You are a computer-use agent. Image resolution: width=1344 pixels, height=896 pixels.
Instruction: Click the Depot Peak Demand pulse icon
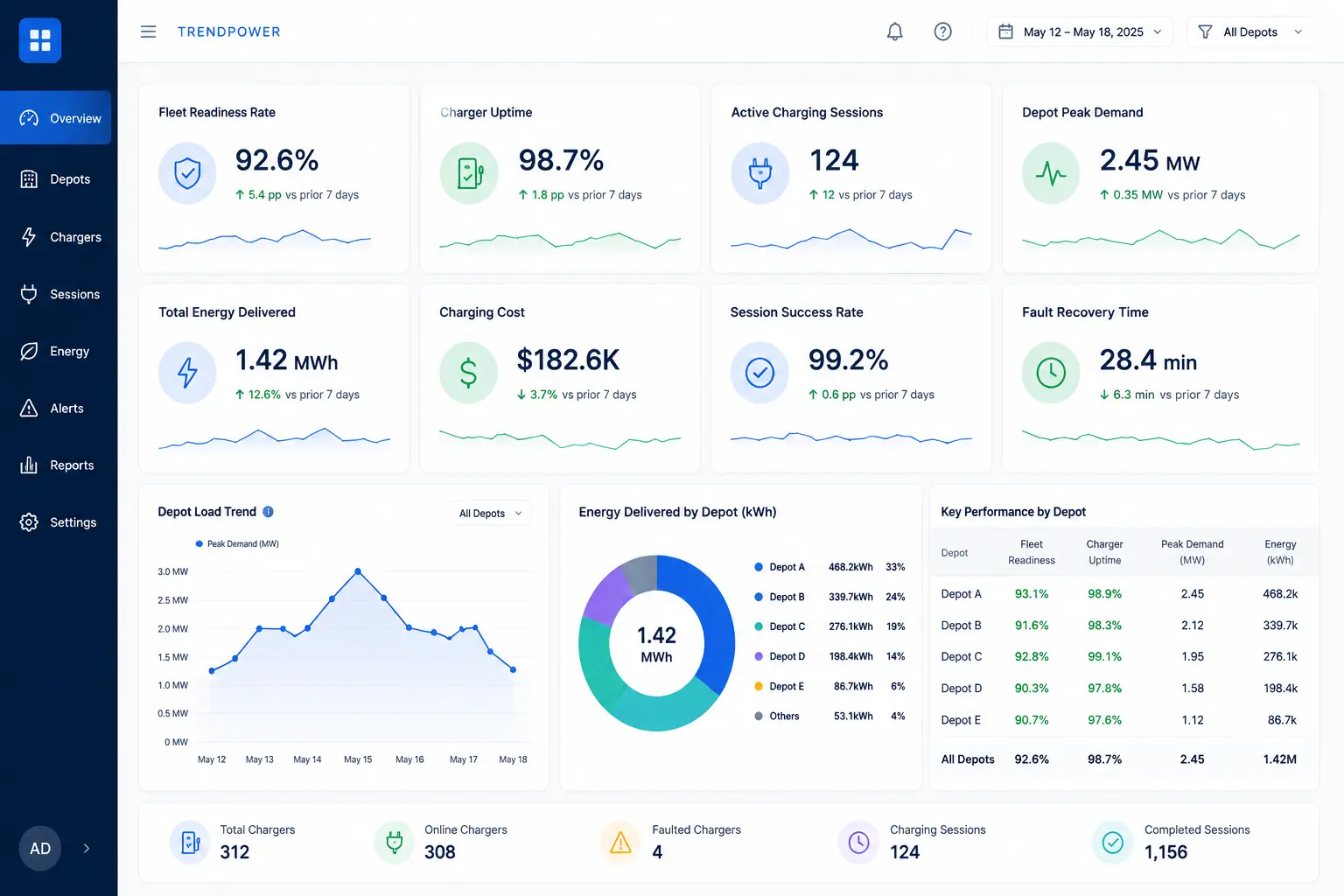[x=1051, y=173]
